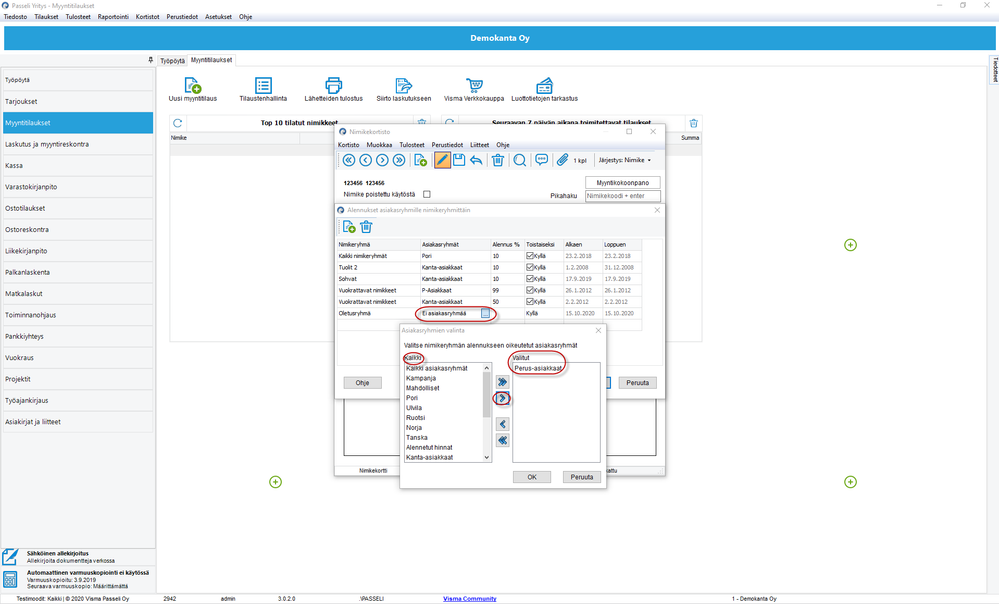This screenshot has width=999, height=604.
Task: Move all customer groups to Valitut
Action: click(x=502, y=382)
